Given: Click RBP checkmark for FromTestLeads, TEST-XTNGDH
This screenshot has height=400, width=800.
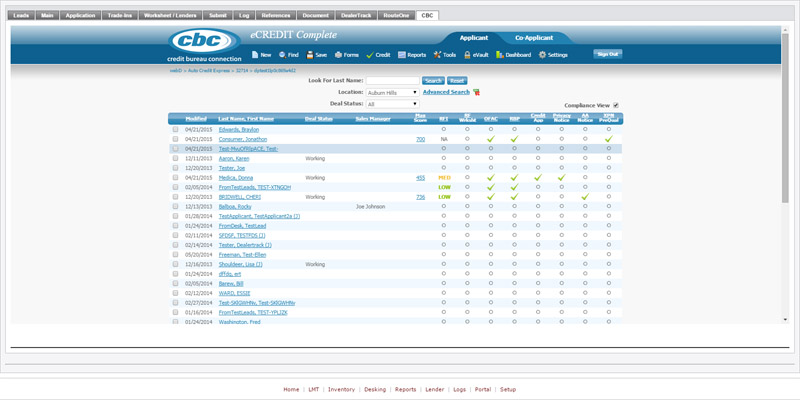Looking at the screenshot, I should (514, 187).
